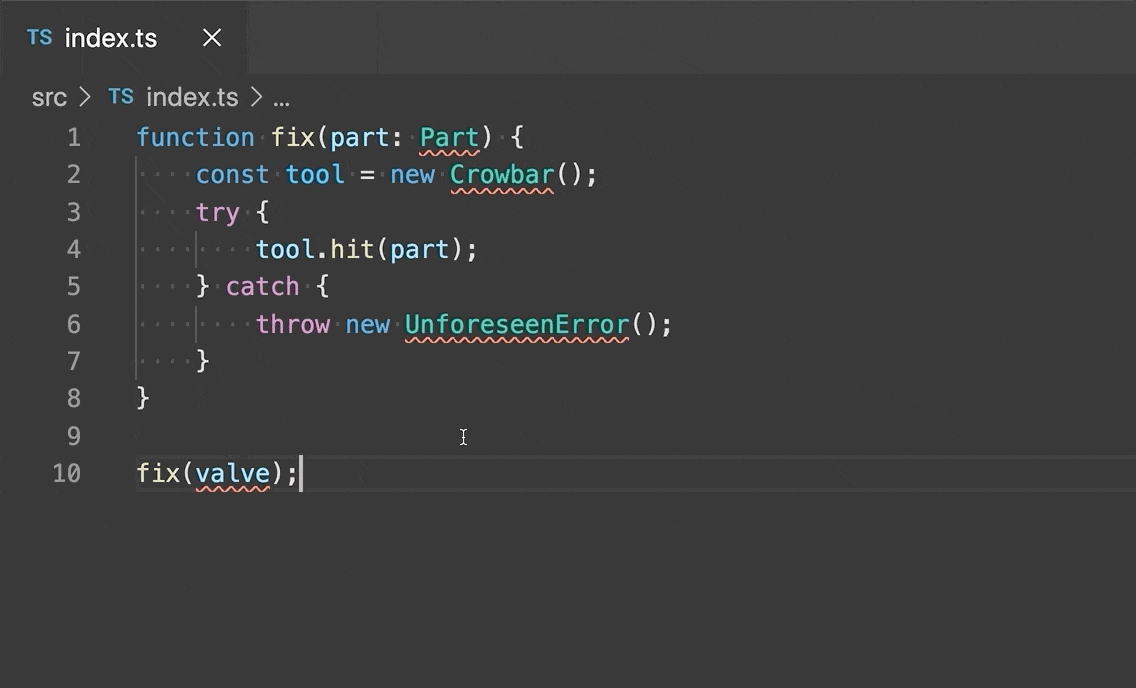Click the underlined valve argument on line 10
1136x688 pixels.
pyautogui.click(x=233, y=473)
